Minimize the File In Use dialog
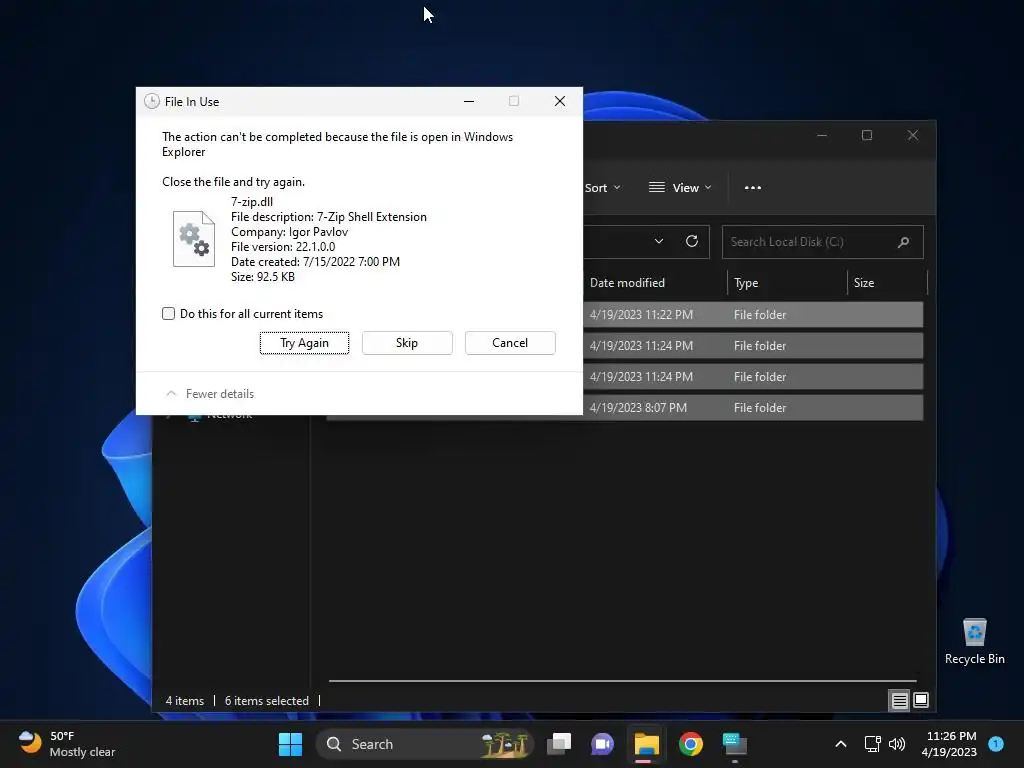Viewport: 1024px width, 768px height. click(469, 101)
